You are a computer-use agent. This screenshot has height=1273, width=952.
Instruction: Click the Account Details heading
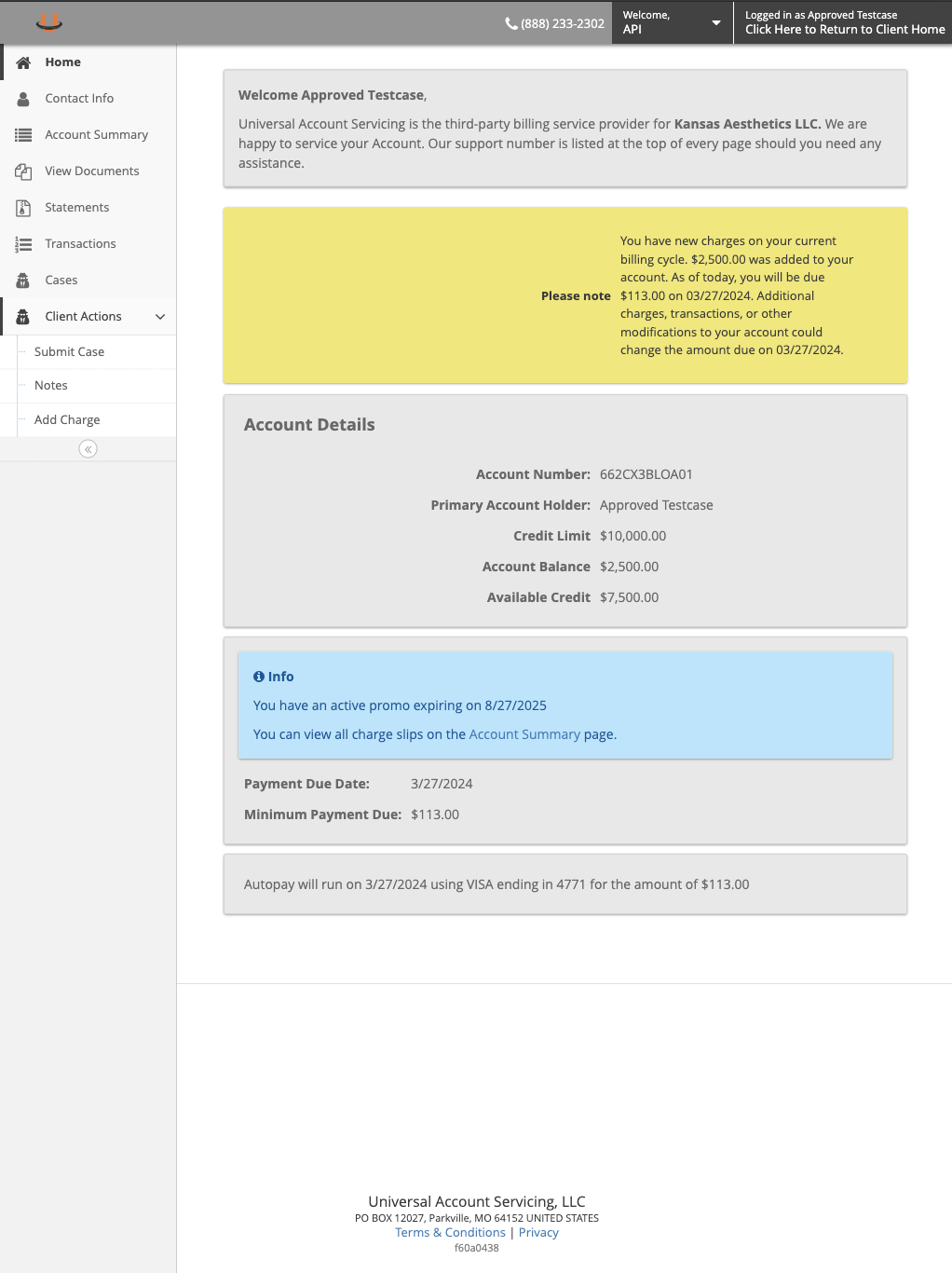309,425
